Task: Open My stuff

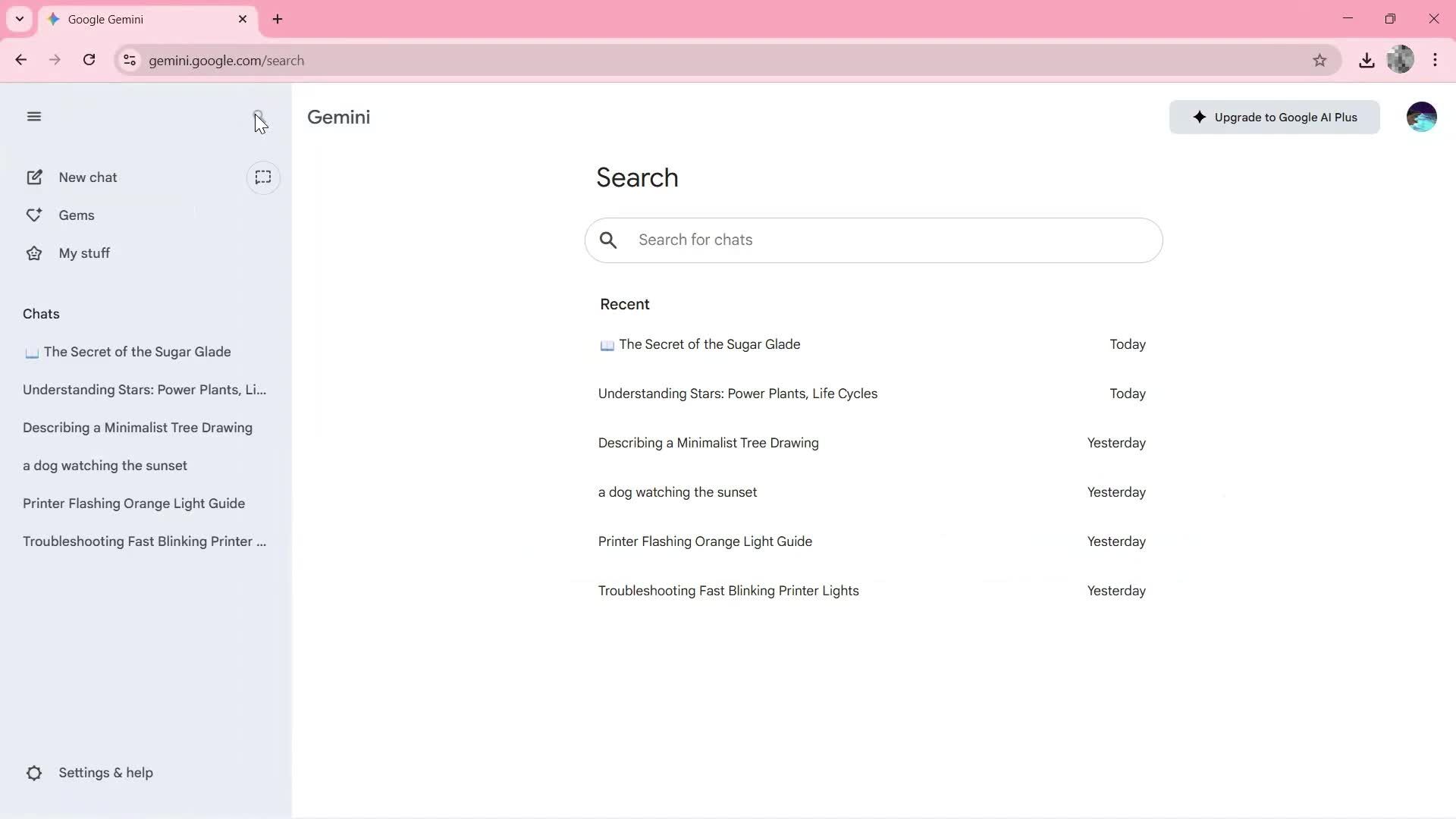Action: coord(84,253)
